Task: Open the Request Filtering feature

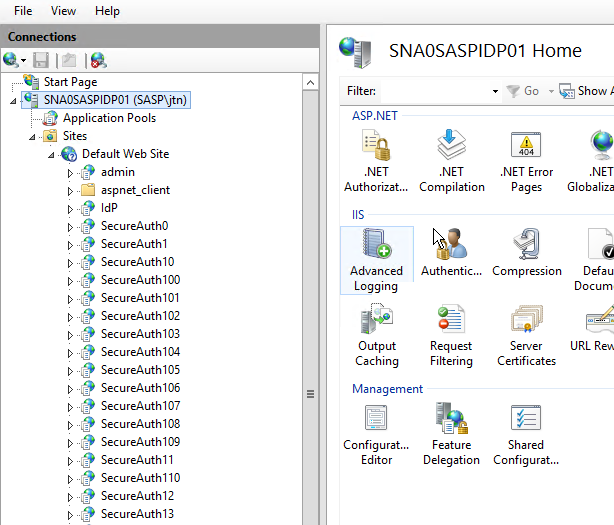Action: click(x=451, y=336)
